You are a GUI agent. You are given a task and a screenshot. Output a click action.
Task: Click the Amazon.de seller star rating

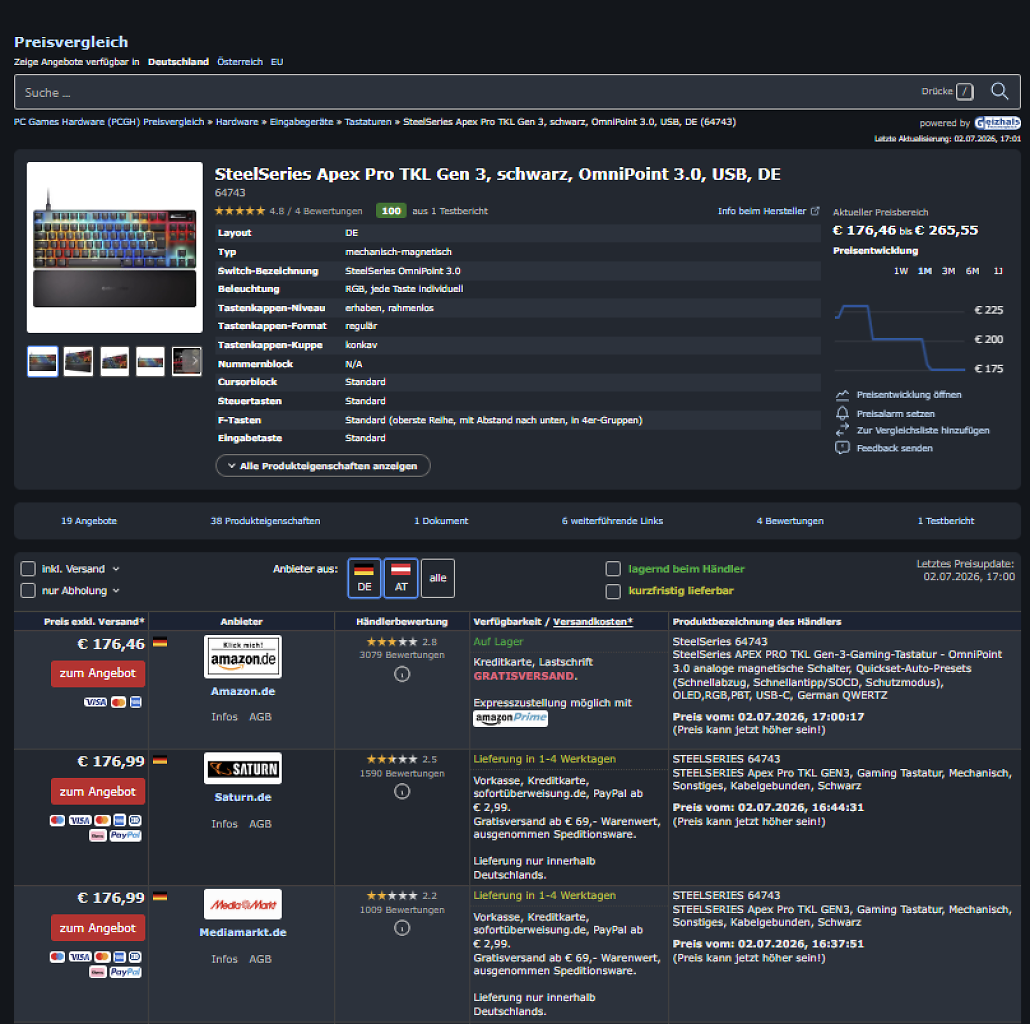coord(392,642)
